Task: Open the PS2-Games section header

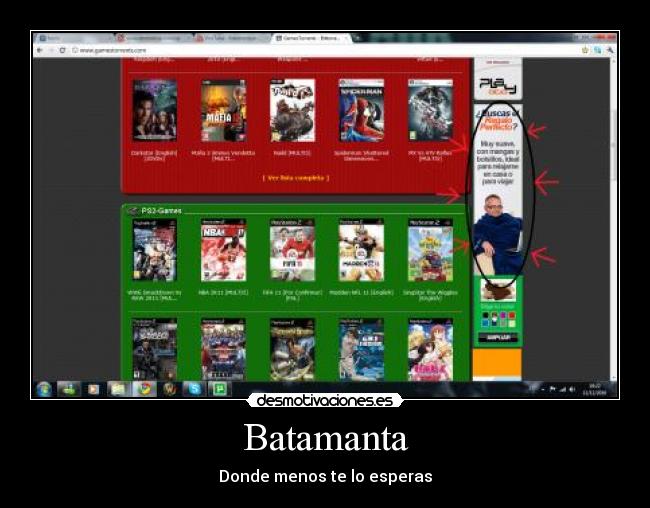Action: (x=161, y=211)
